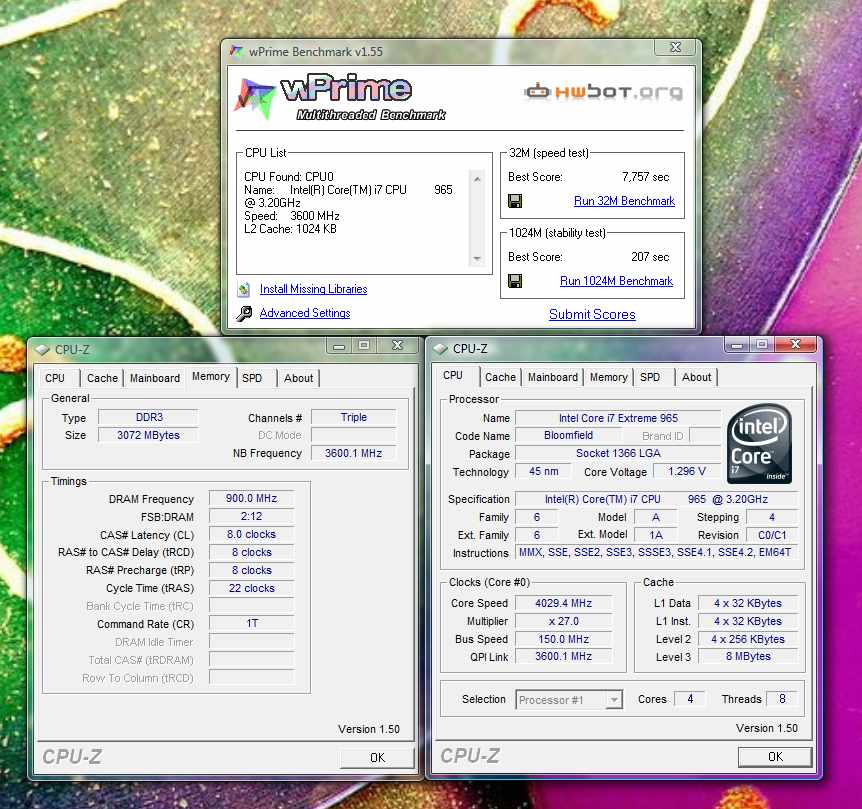The width and height of the screenshot is (862, 809).
Task: Click OK in the left CPU-Z Memory window
Action: point(377,758)
